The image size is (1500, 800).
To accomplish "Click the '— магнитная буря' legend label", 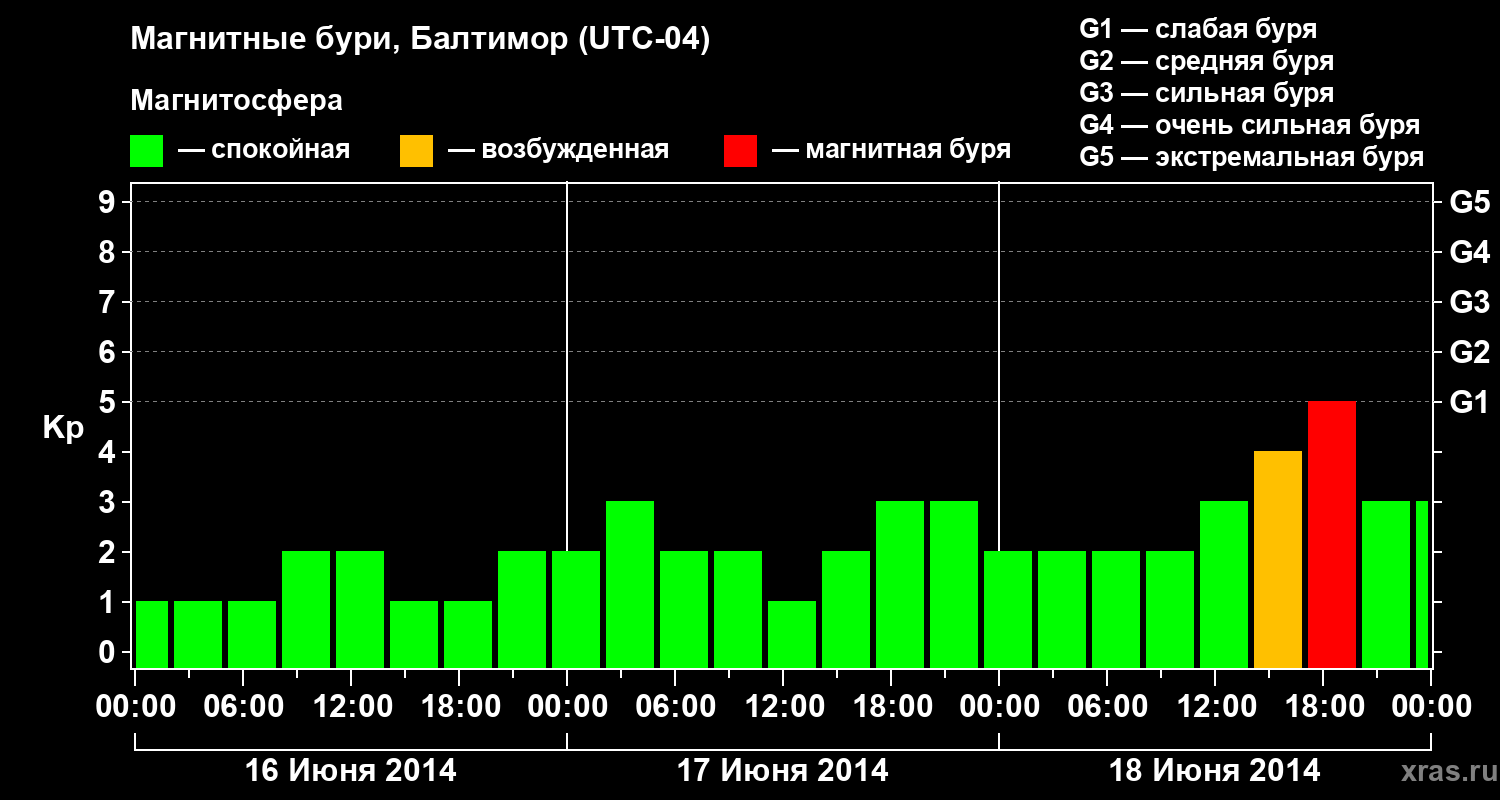I will click(x=892, y=151).
